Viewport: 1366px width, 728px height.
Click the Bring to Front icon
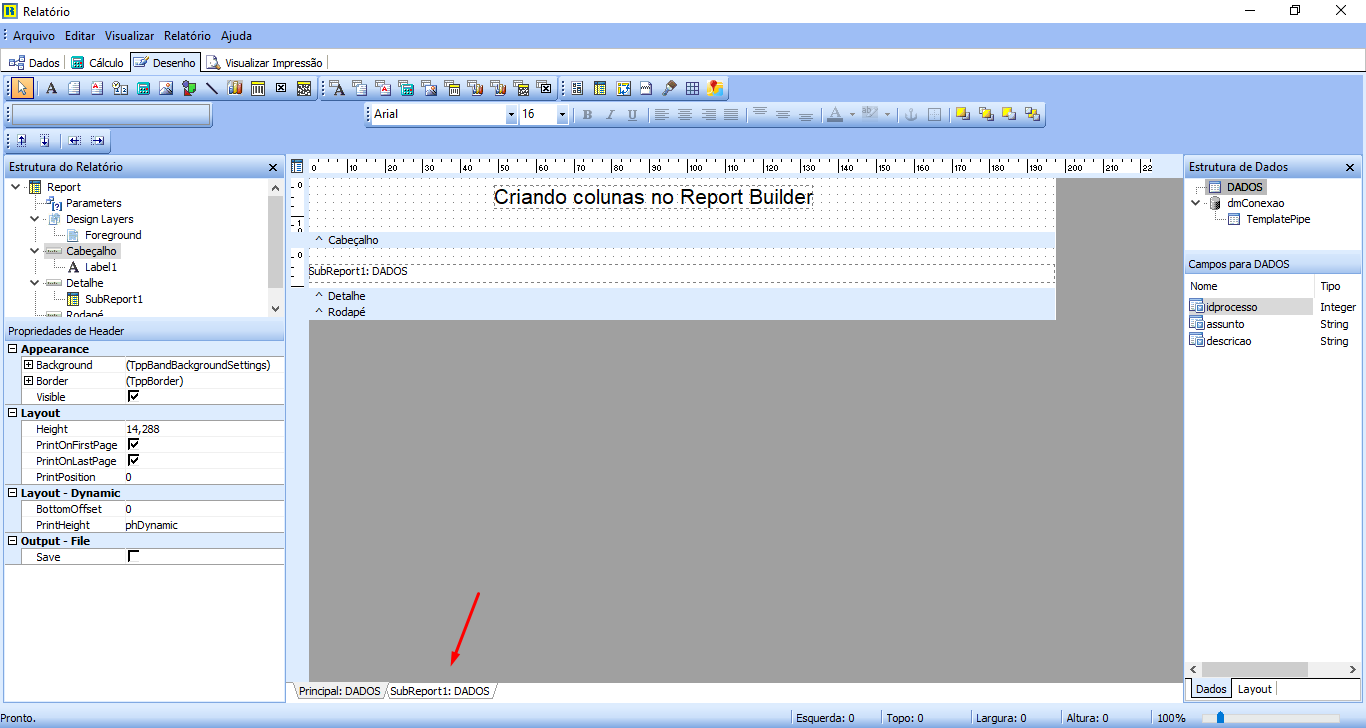click(x=963, y=114)
